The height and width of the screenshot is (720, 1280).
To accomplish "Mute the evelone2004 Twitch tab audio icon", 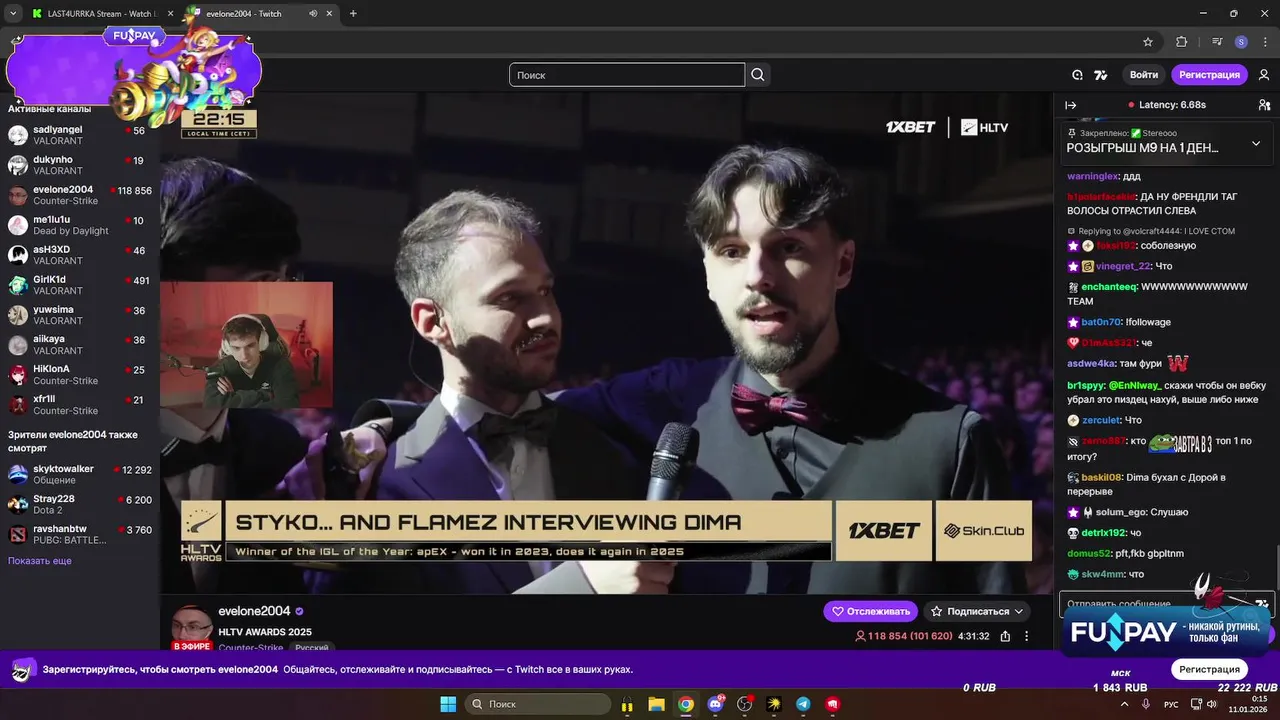I will click(x=314, y=14).
